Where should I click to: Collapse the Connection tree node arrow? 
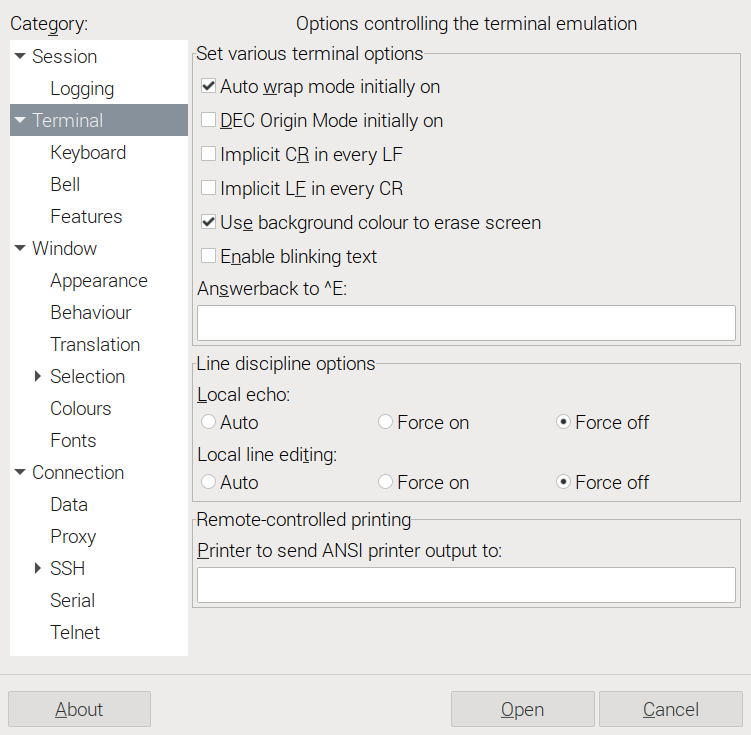click(x=20, y=472)
